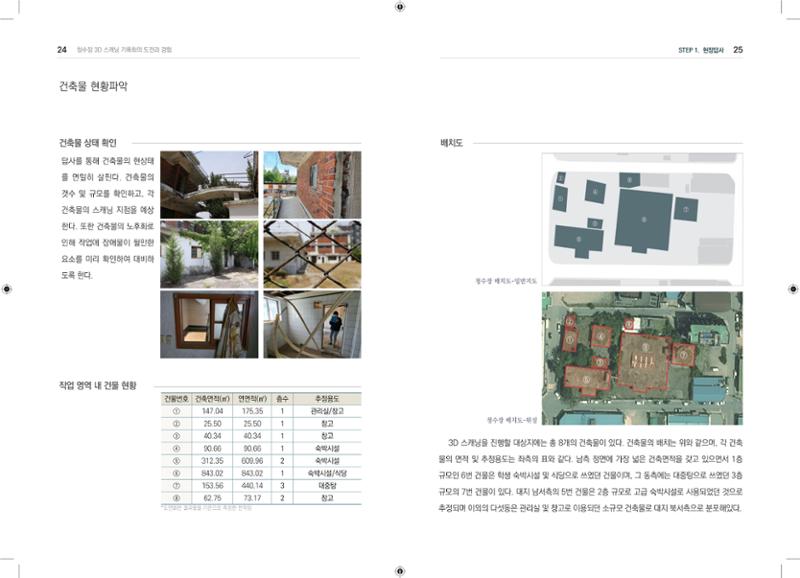Select the 440.14 table cell
This screenshot has height=578, width=800.
253,486
